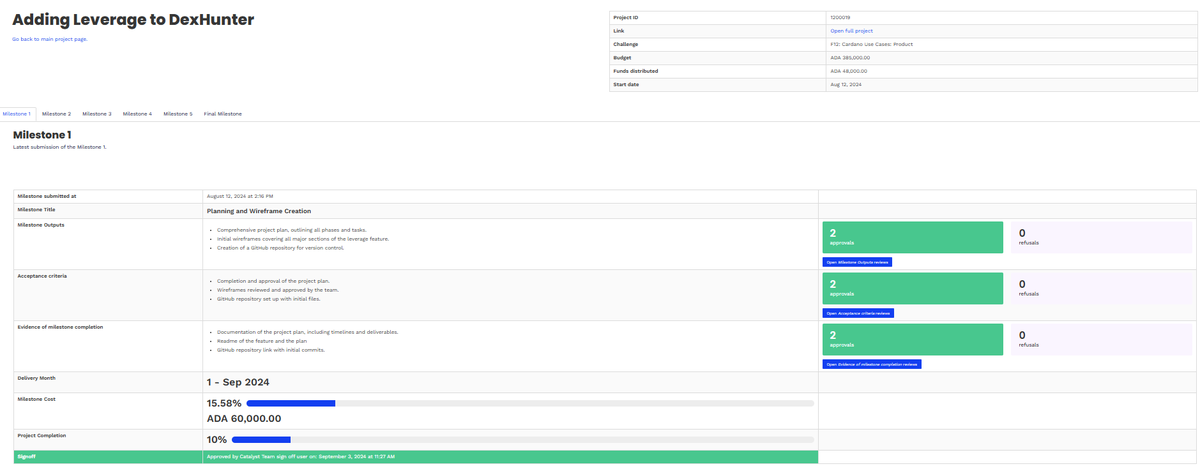The image size is (1200, 471).
Task: Click the challenge value F12: Cardano Use Cases: Product
Action: point(871,44)
